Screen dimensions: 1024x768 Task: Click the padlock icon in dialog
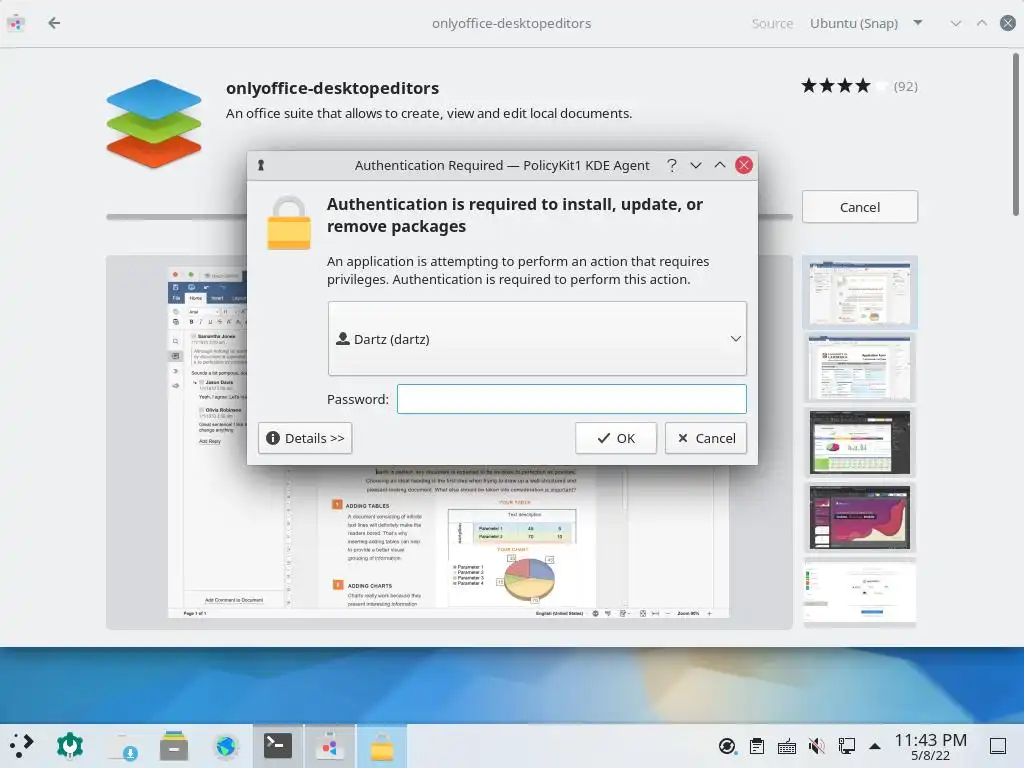coord(289,223)
